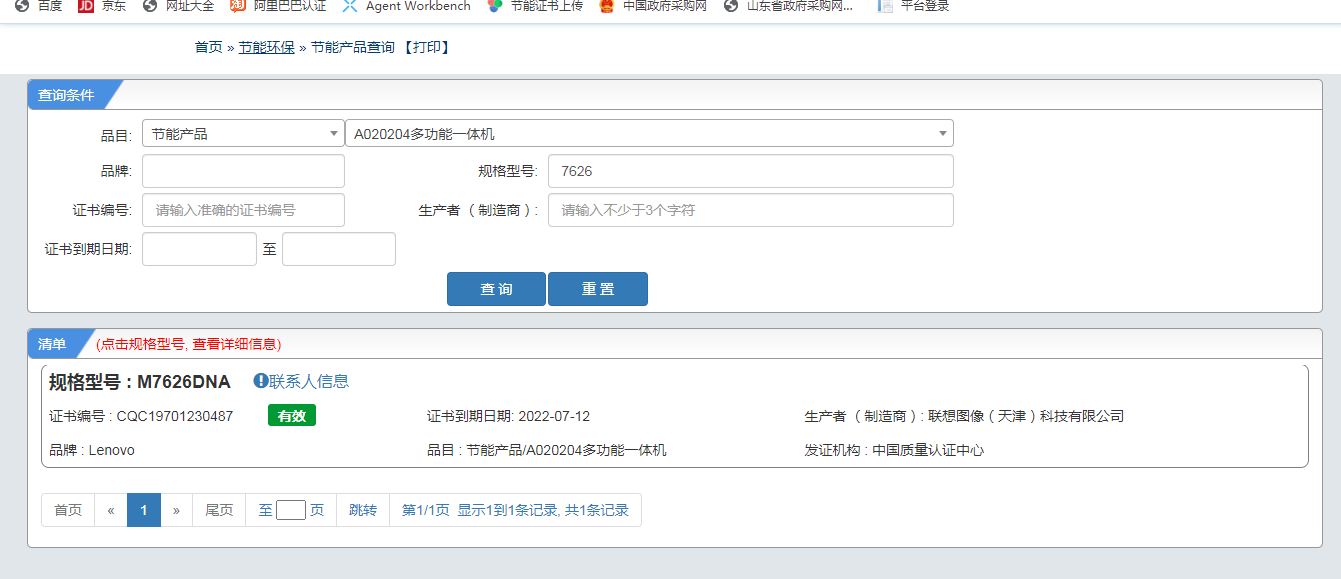Open the 平台登录 bookmark
Image resolution: width=1341 pixels, height=579 pixels.
913,6
